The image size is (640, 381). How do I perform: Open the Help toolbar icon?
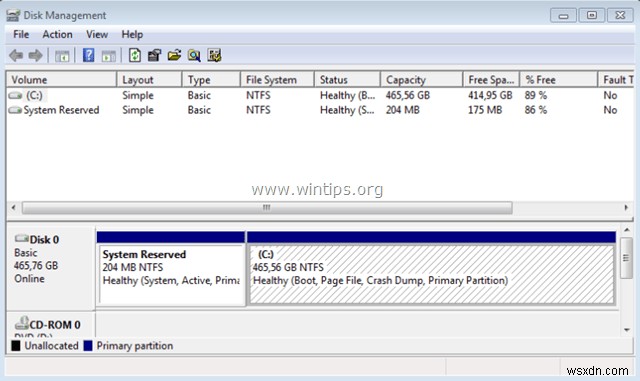click(x=88, y=55)
